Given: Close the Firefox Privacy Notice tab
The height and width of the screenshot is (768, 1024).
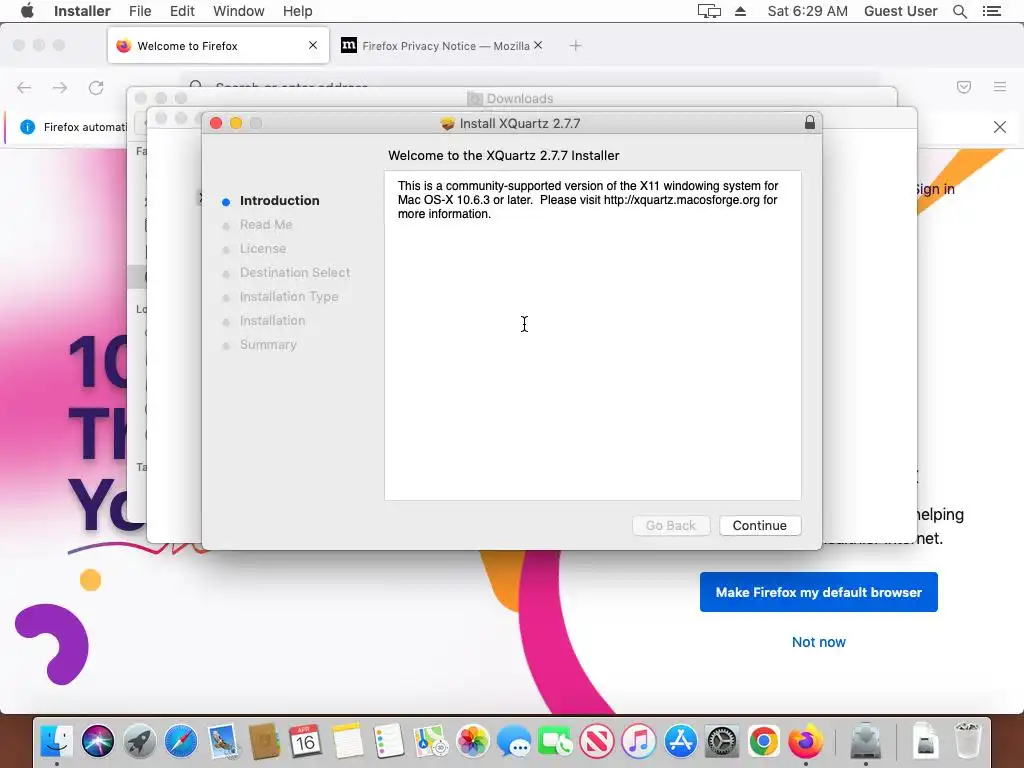Looking at the screenshot, I should point(538,45).
